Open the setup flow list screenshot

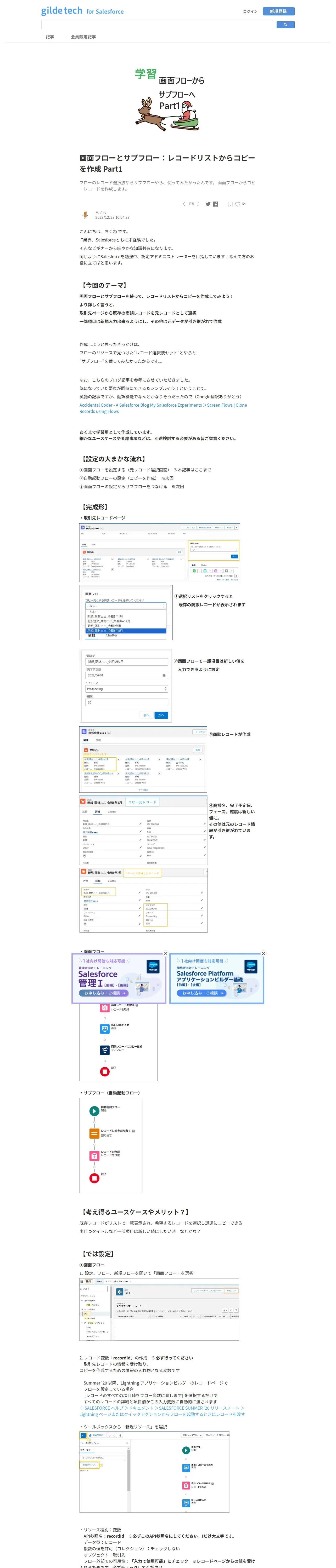click(159, 1309)
